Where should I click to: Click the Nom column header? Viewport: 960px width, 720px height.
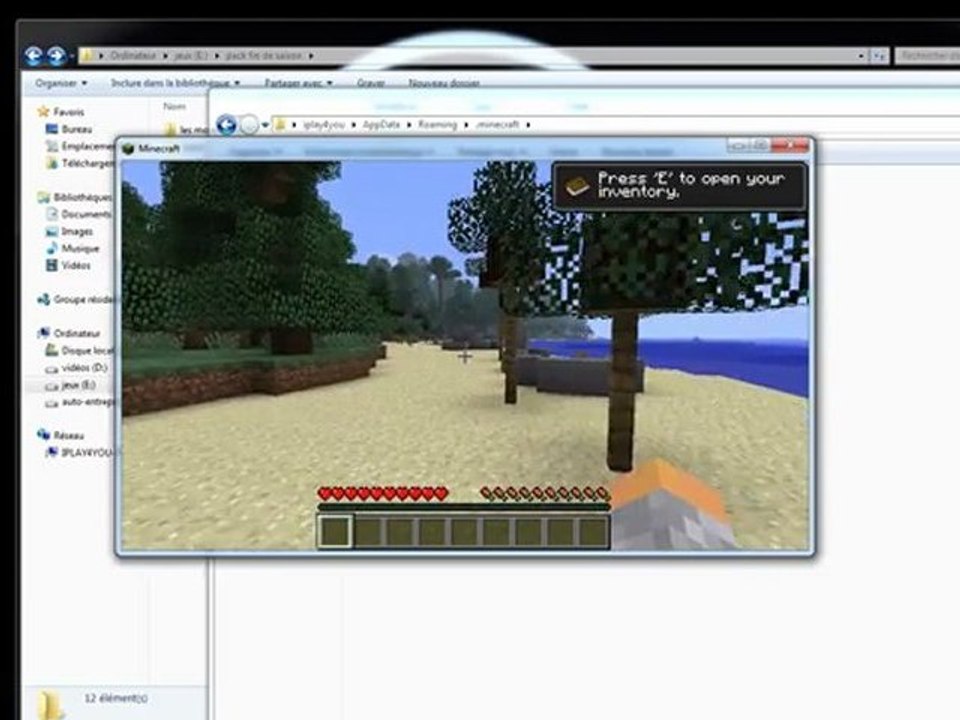point(174,107)
